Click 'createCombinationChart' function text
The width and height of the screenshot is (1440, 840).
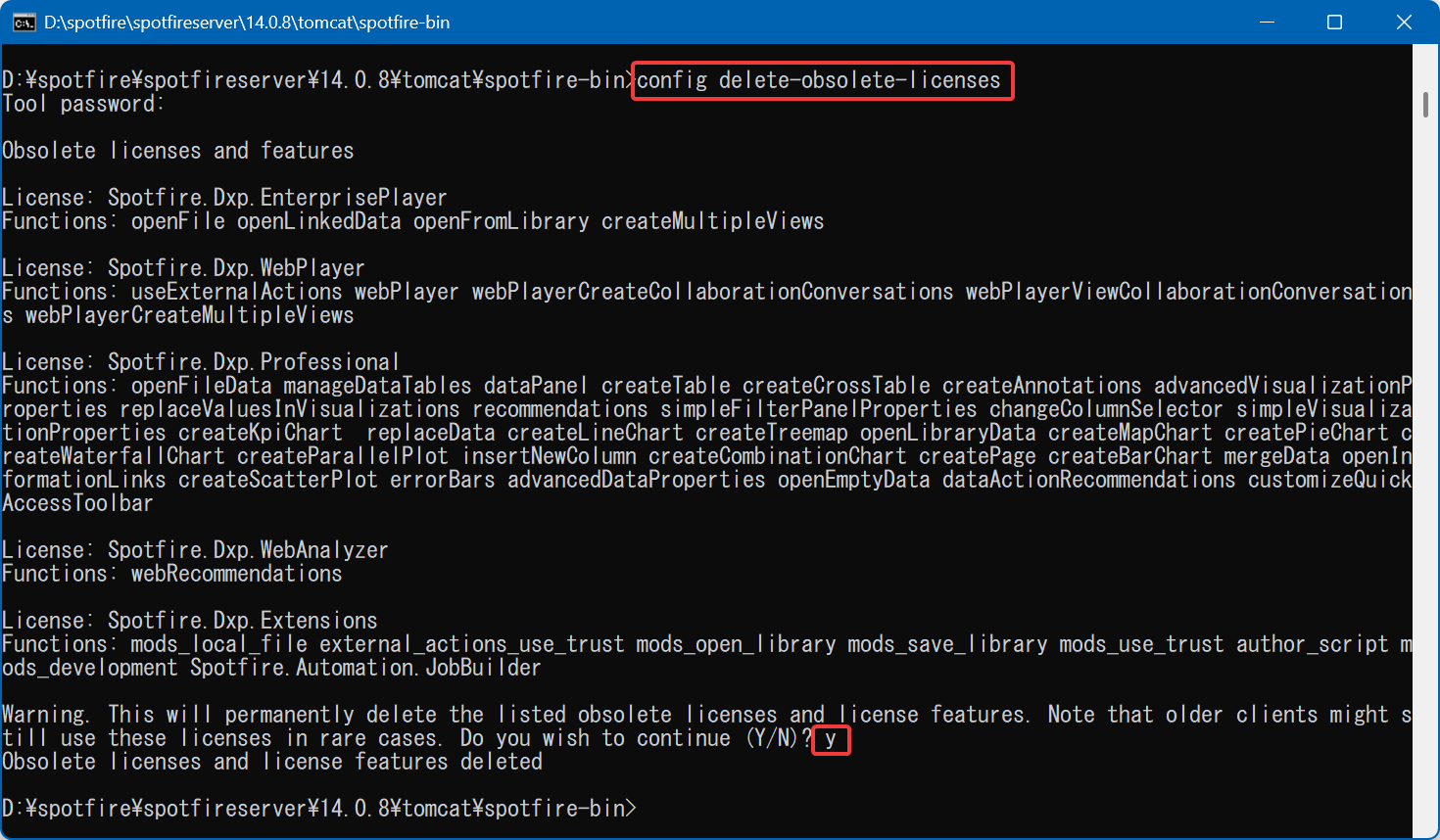tap(778, 456)
